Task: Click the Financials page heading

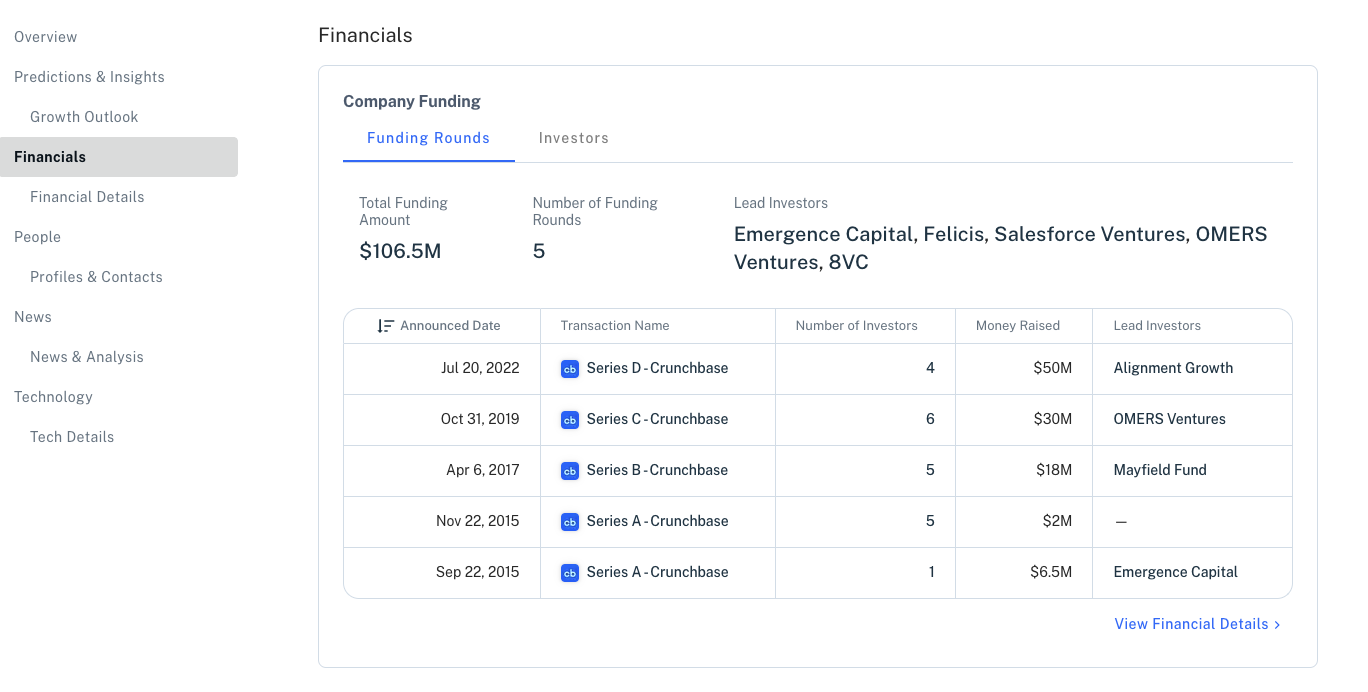Action: (365, 35)
